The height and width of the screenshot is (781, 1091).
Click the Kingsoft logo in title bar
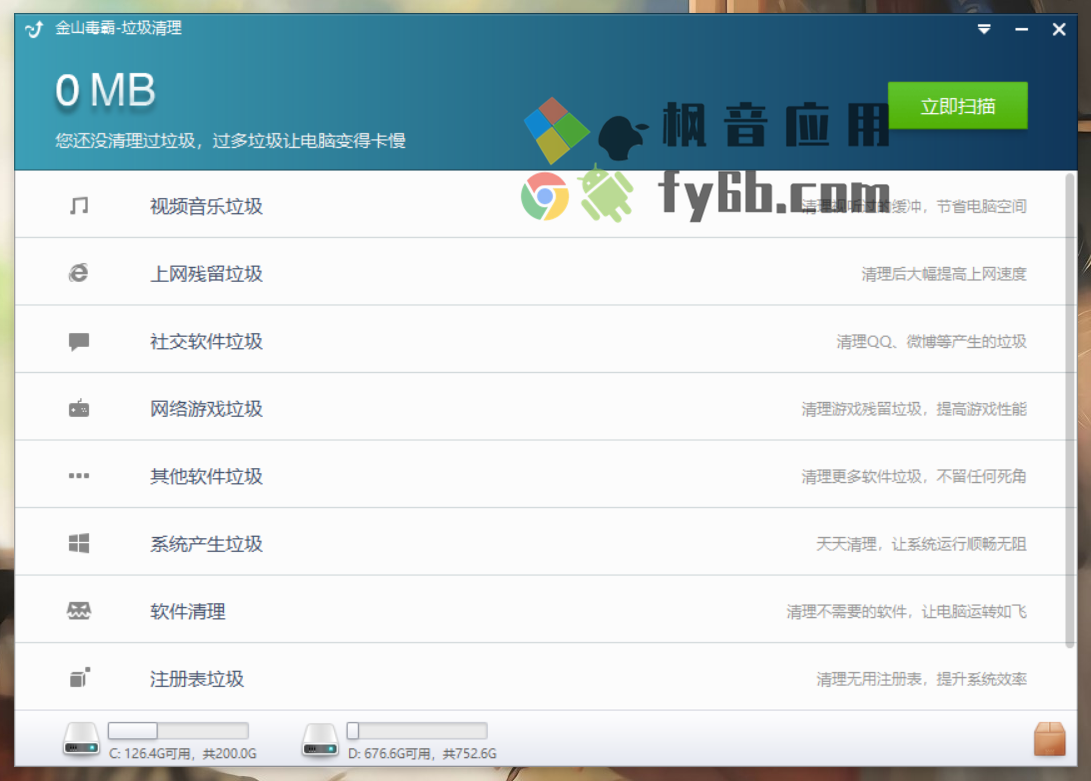click(34, 29)
